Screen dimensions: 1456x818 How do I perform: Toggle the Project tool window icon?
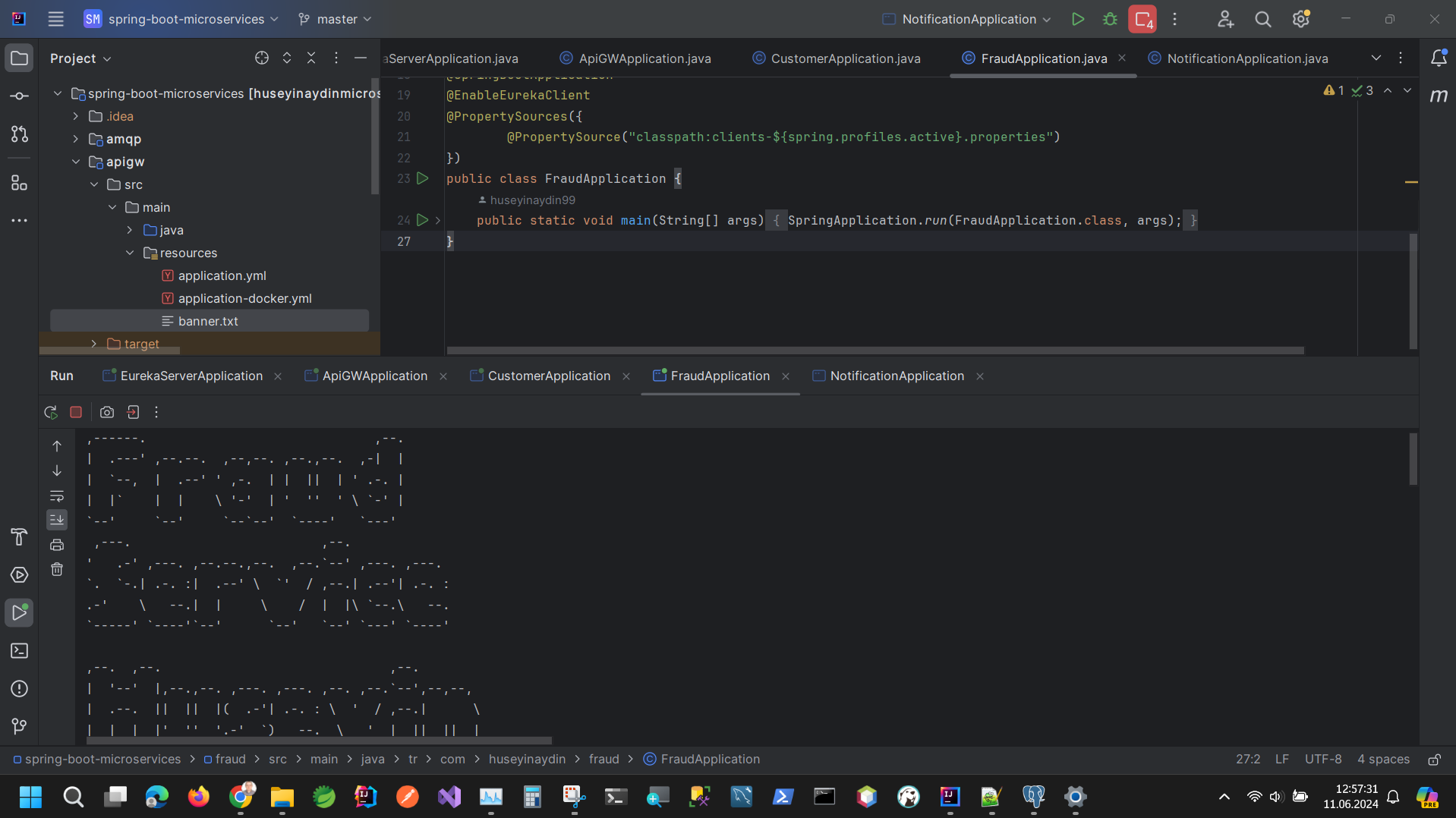click(x=20, y=58)
